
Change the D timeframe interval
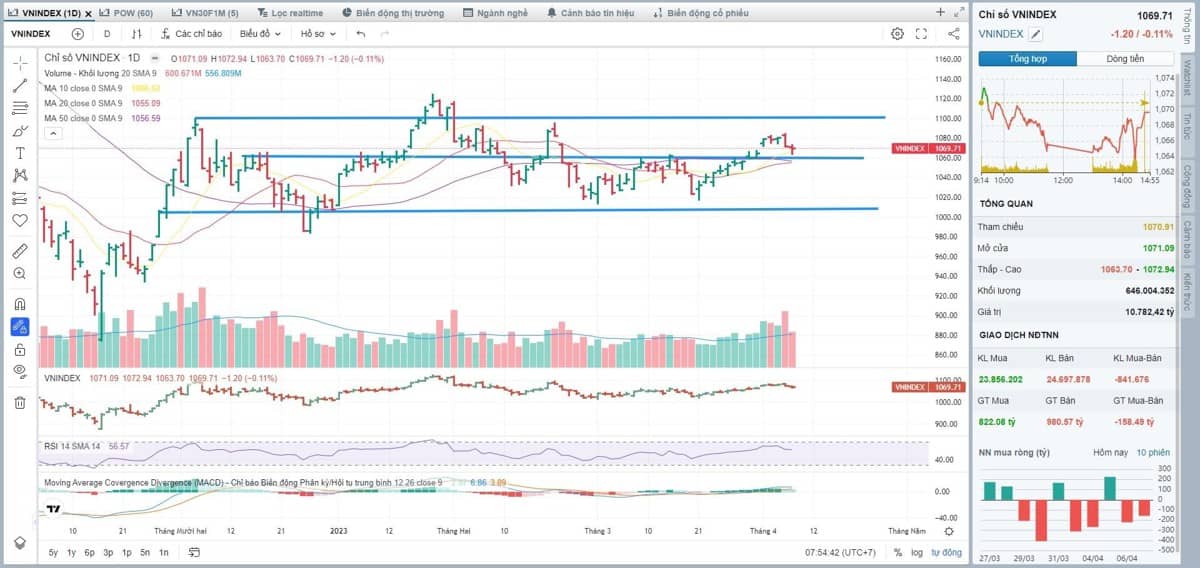point(107,33)
